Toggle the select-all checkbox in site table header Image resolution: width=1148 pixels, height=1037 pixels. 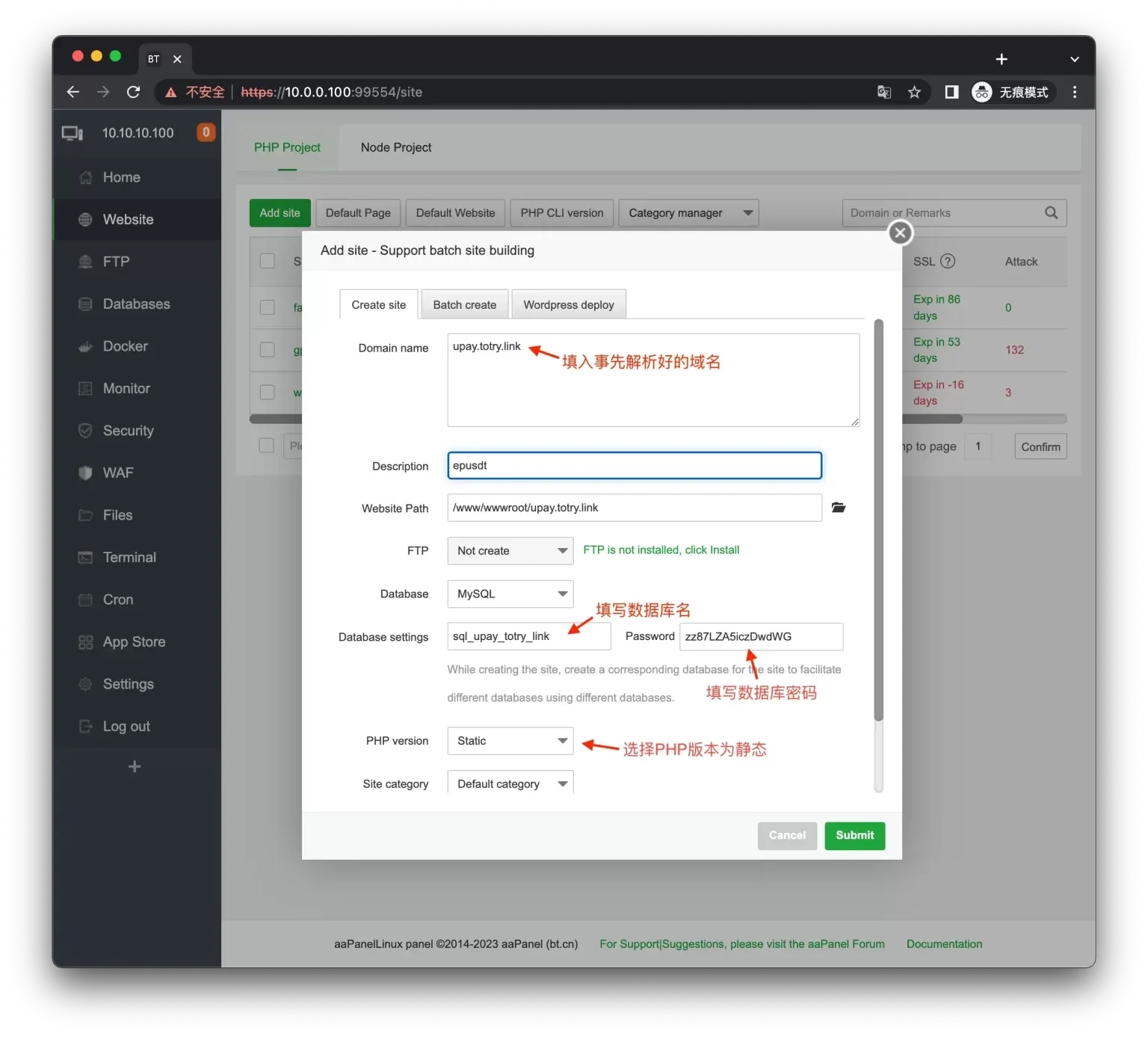pos(267,261)
